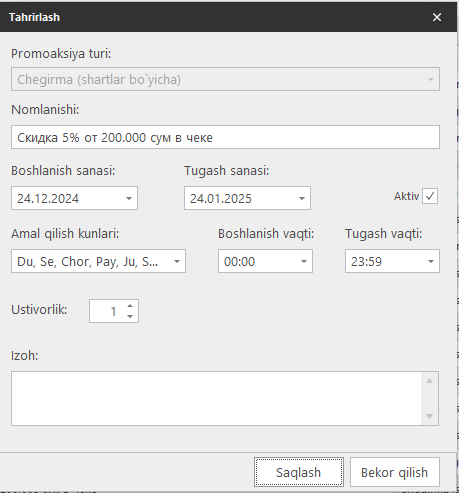
Task: Click inside the Izoh text area
Action: pyautogui.click(x=216, y=398)
